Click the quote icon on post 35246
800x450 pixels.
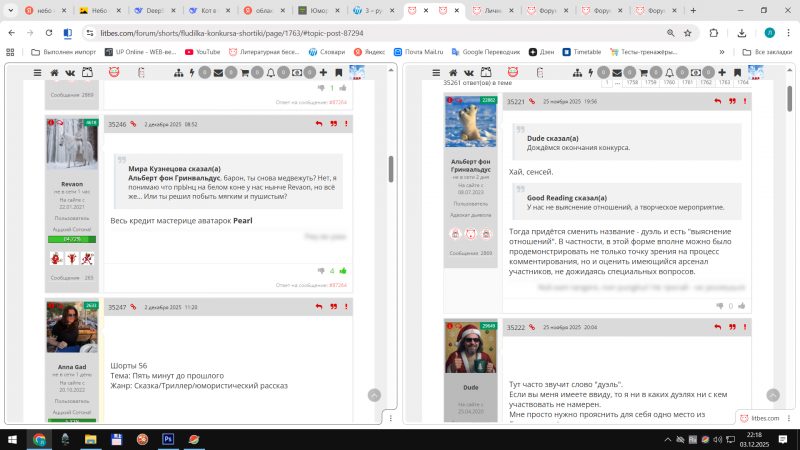point(333,124)
